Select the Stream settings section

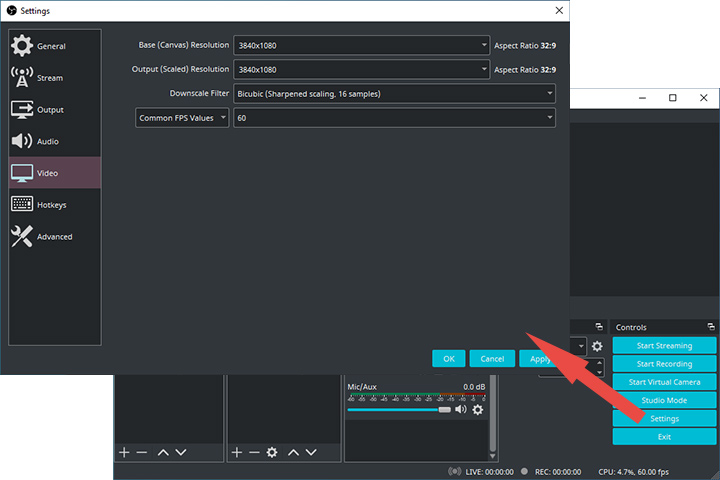(x=50, y=78)
